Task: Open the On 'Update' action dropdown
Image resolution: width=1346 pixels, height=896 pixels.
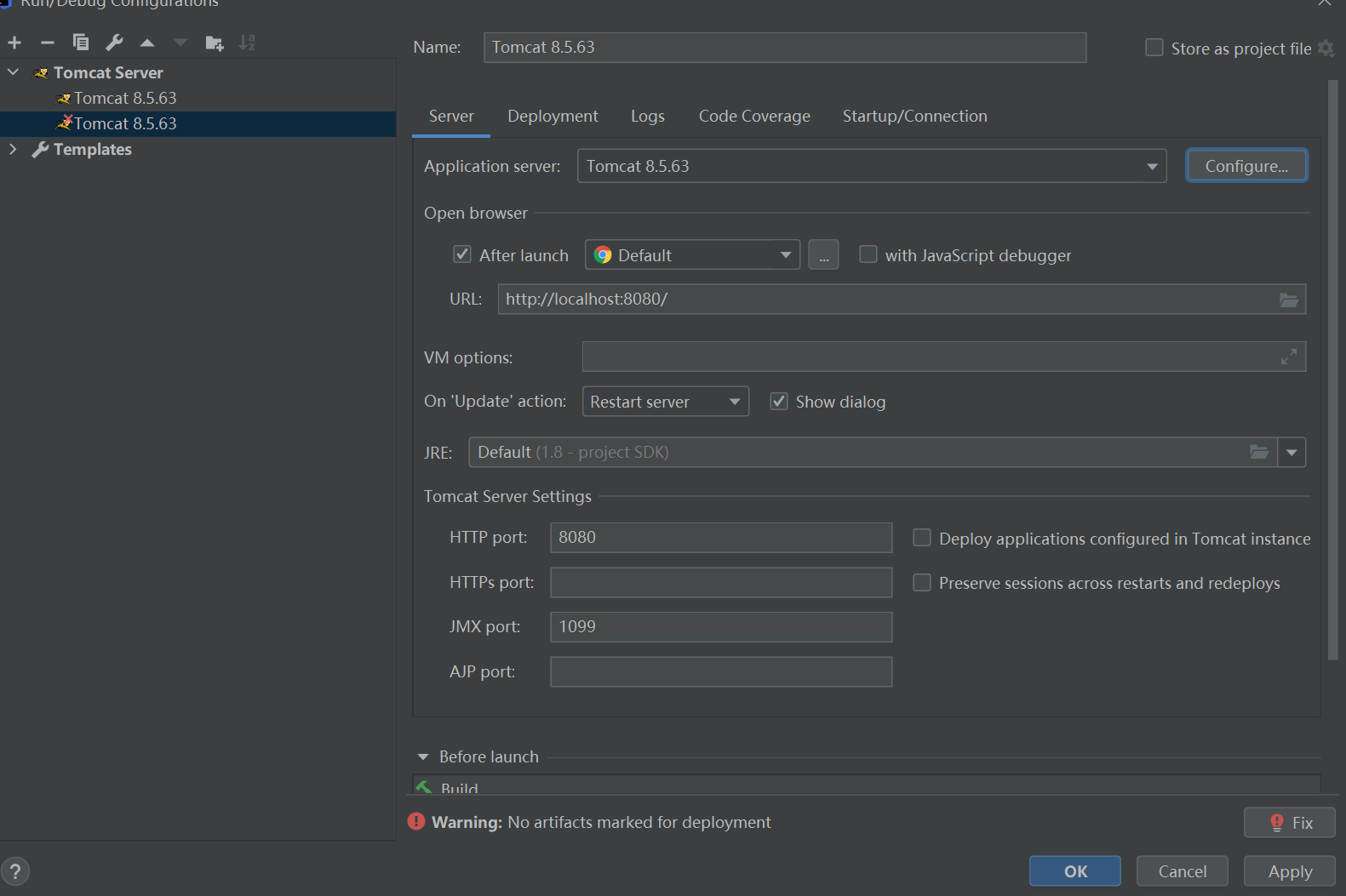Action: (734, 402)
